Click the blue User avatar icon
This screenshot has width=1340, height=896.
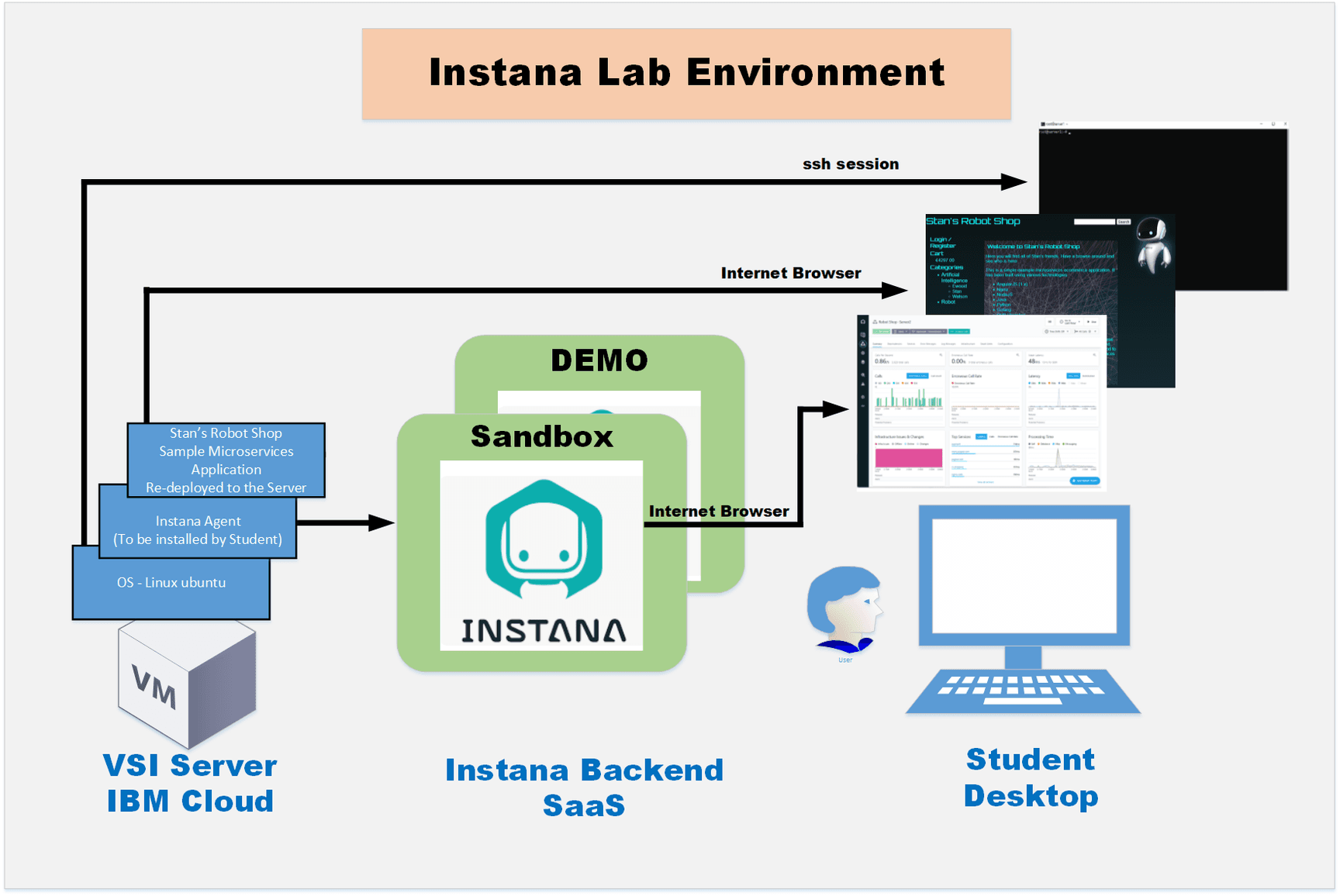(x=844, y=609)
